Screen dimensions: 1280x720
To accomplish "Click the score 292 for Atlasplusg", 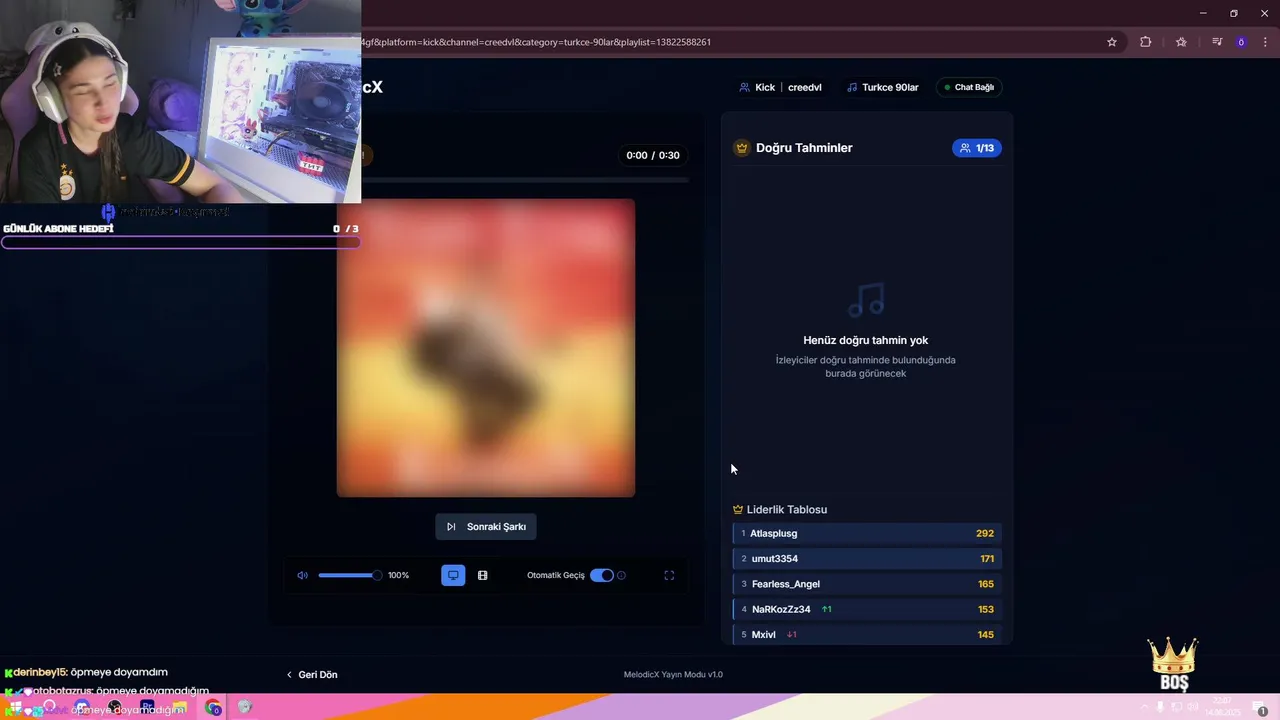I will [x=985, y=533].
